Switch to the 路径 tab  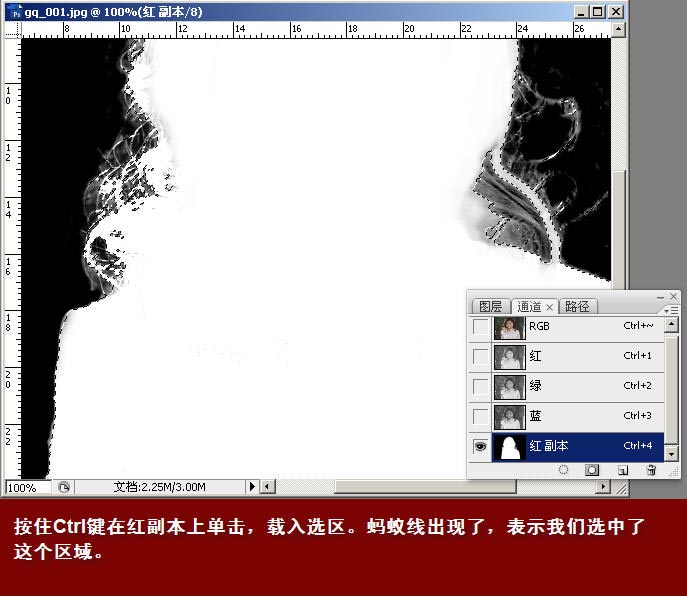577,307
